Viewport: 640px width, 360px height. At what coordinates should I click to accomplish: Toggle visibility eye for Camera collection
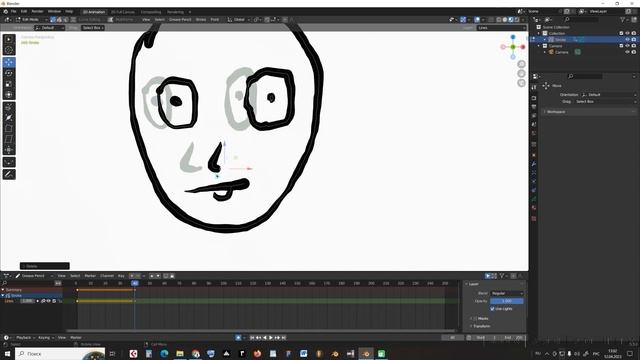627,46
